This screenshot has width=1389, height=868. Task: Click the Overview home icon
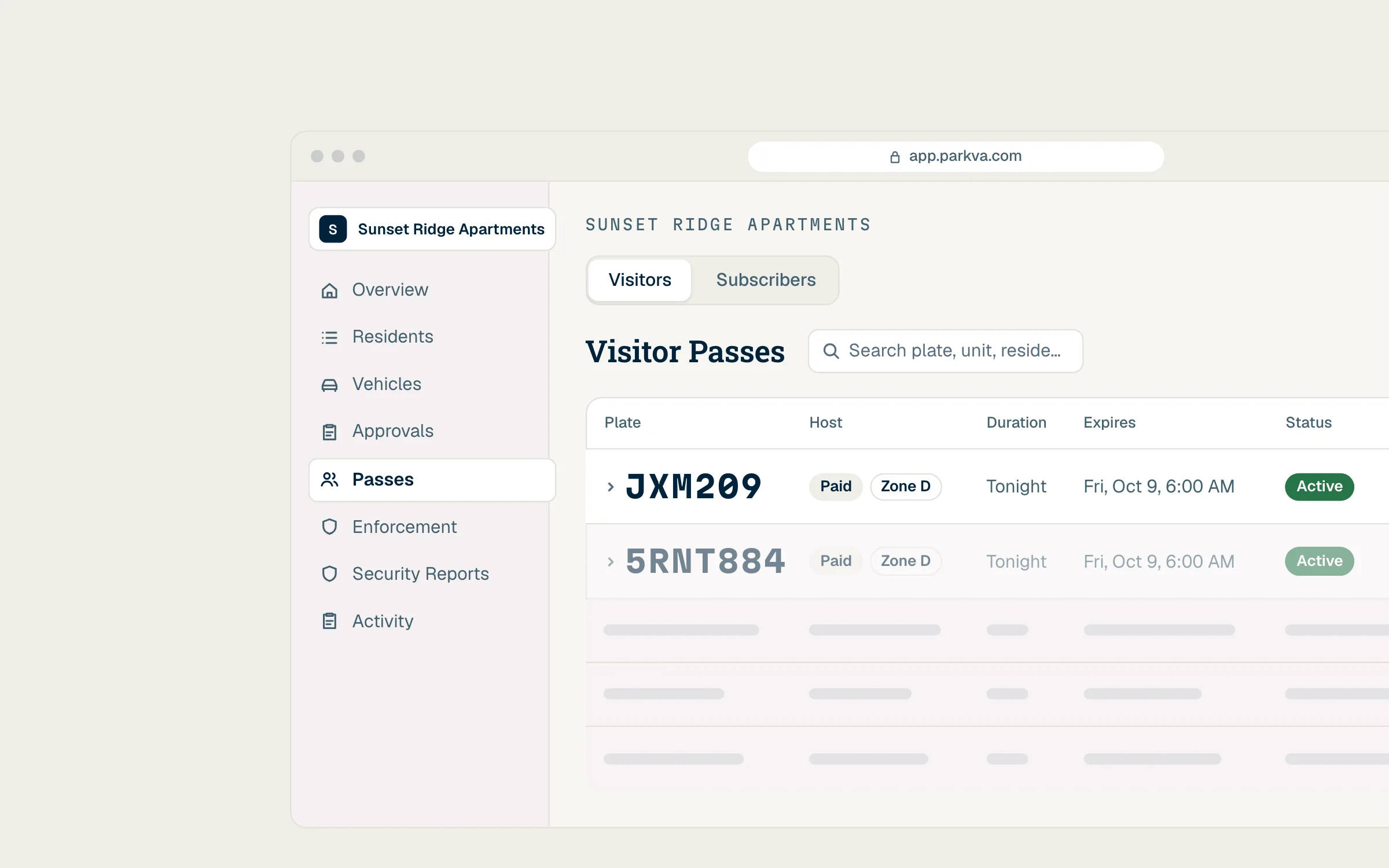329,290
